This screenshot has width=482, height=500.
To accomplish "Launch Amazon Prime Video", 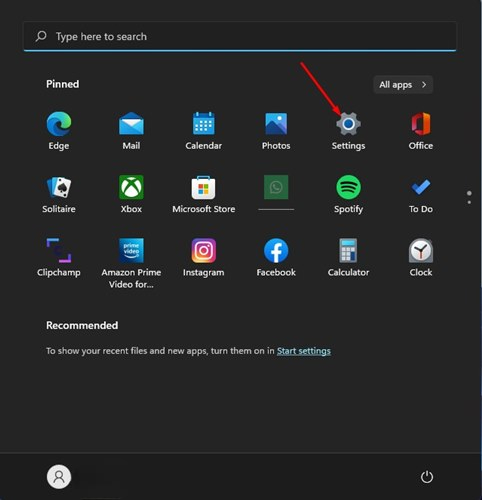I will point(131,263).
